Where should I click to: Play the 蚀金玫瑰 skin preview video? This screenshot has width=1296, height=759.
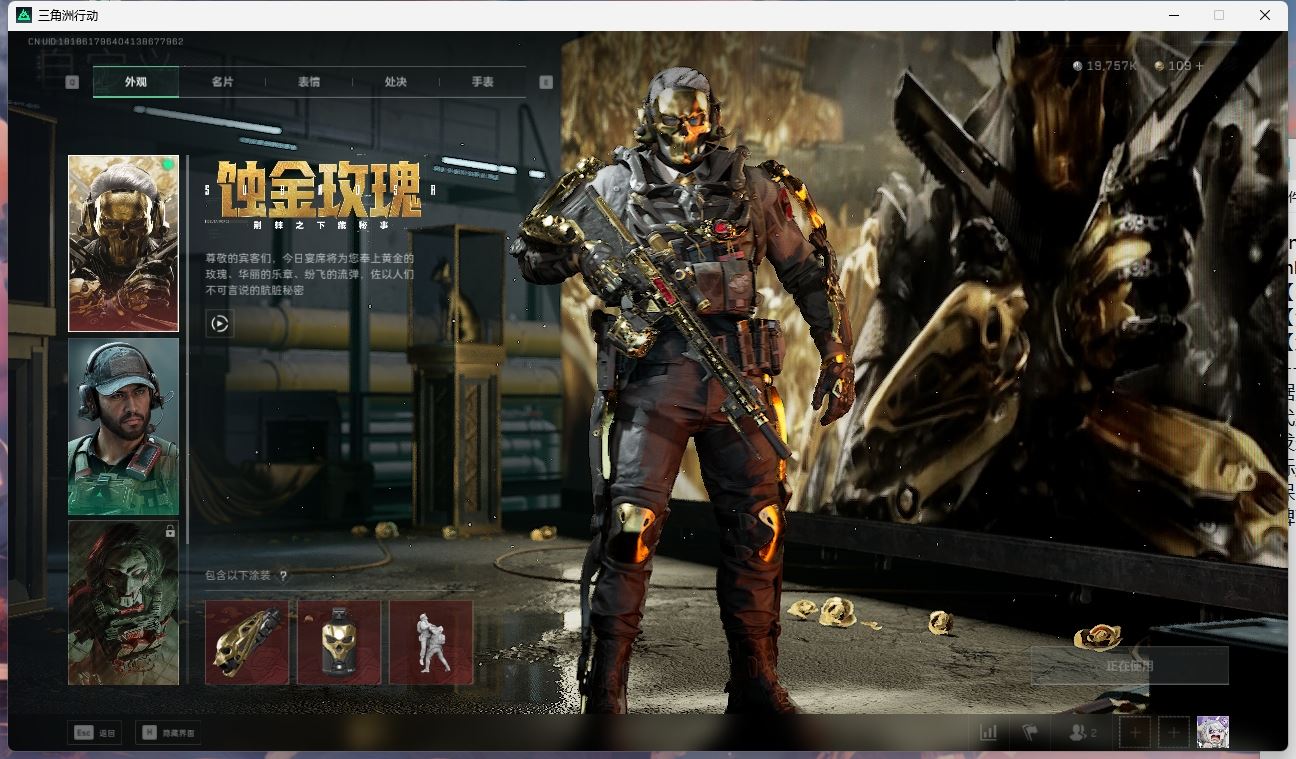tap(220, 323)
